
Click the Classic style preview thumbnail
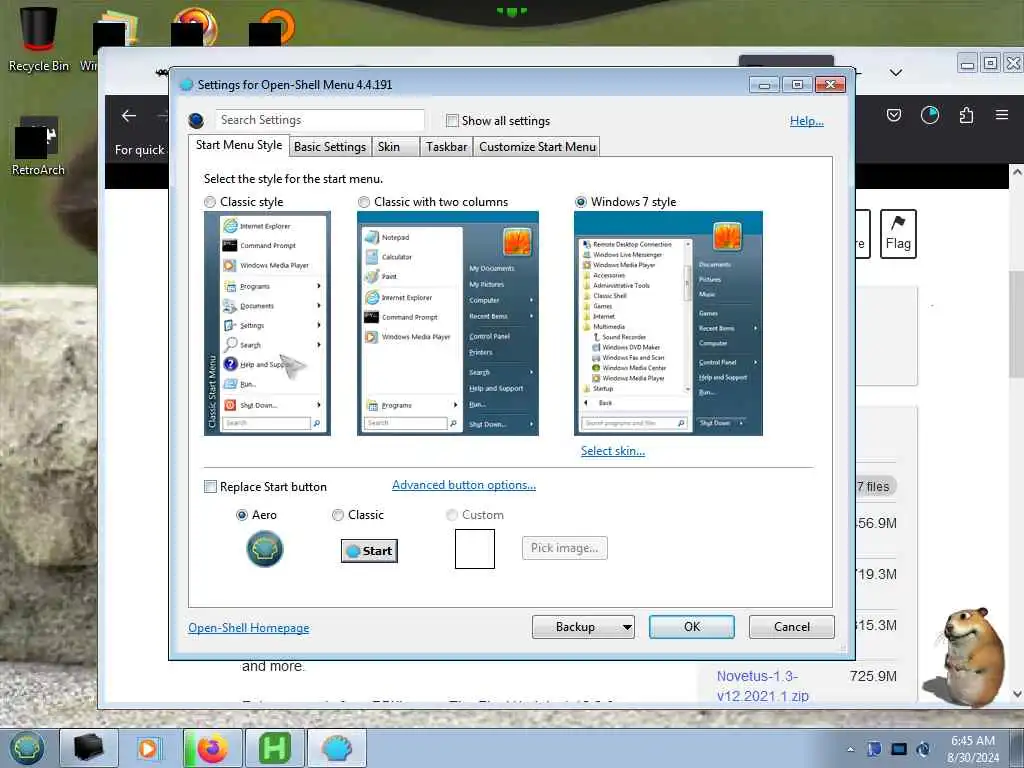(x=267, y=323)
